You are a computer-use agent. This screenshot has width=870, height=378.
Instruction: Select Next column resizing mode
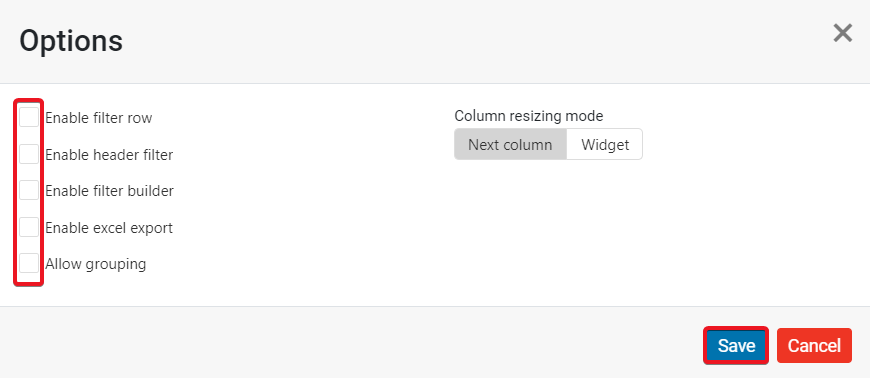(510, 144)
